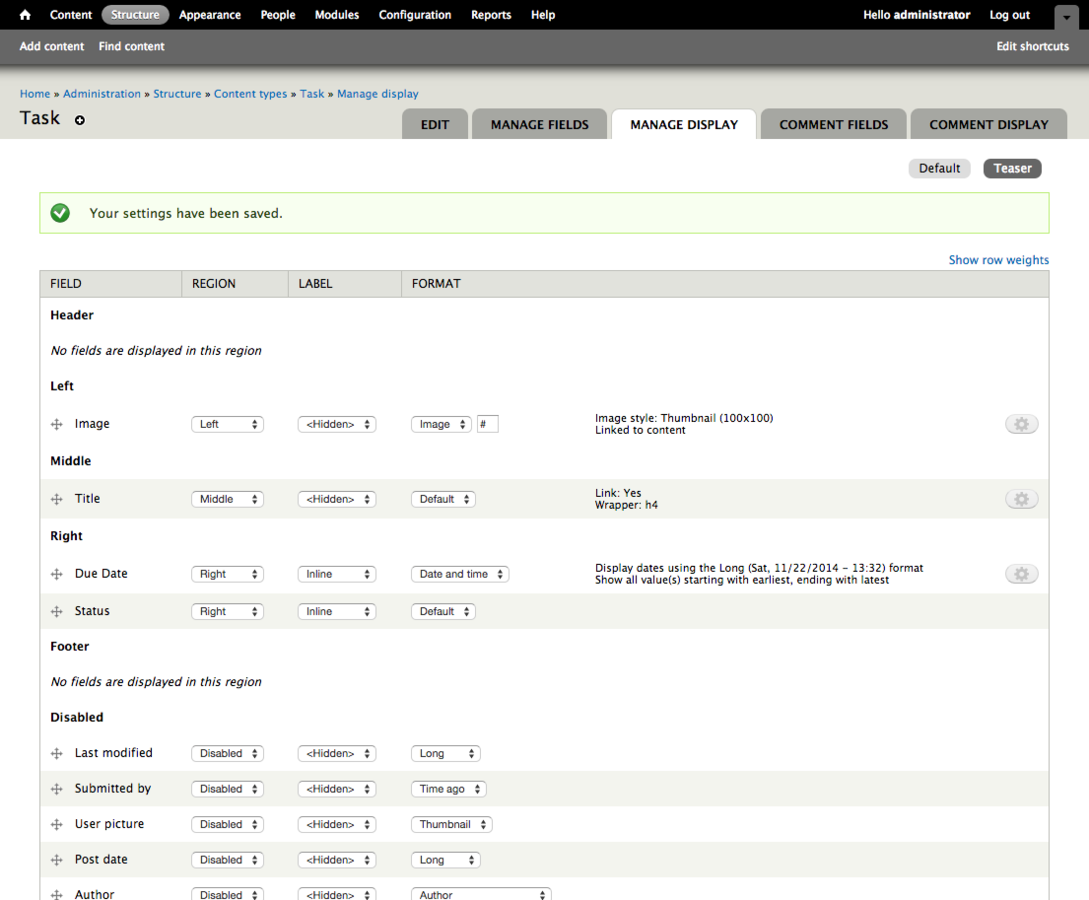Click Show row weights link
Screen dimensions: 1089x900
999,260
